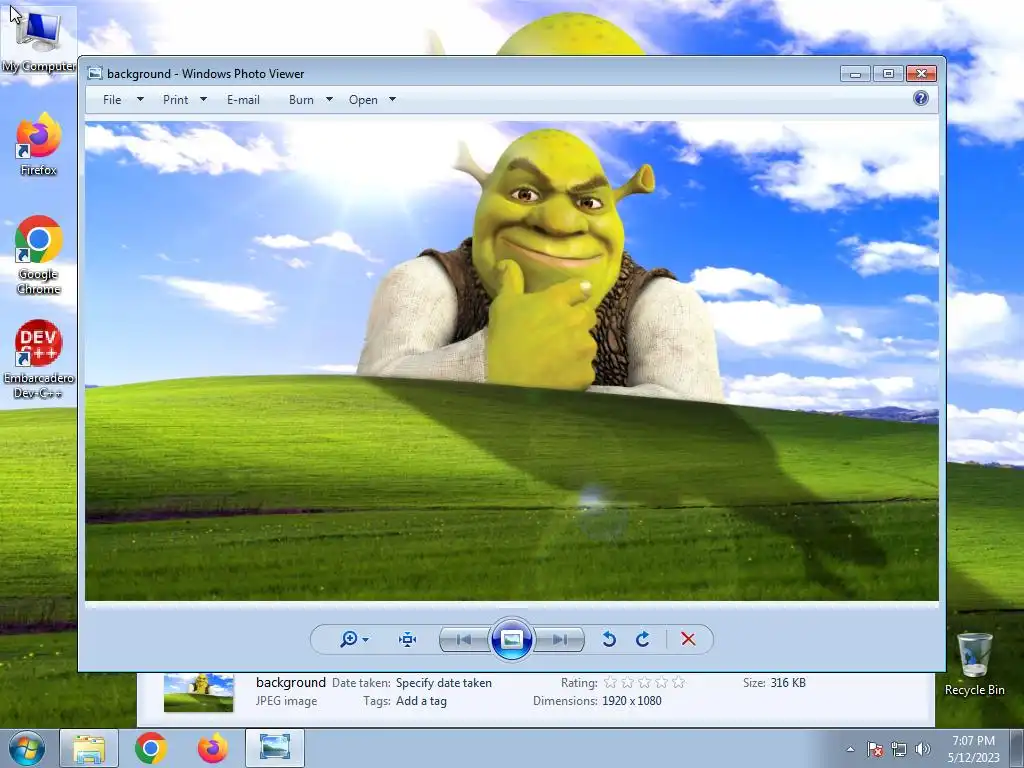This screenshot has height=768, width=1024.
Task: Click the background thumbnail in details pane
Action: point(199,693)
